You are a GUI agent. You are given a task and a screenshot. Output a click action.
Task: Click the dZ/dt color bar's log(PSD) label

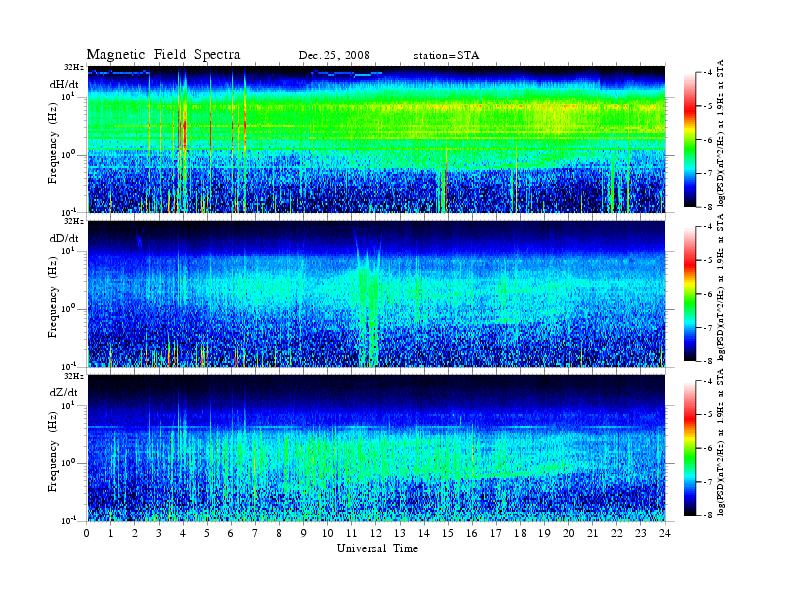coord(720,442)
